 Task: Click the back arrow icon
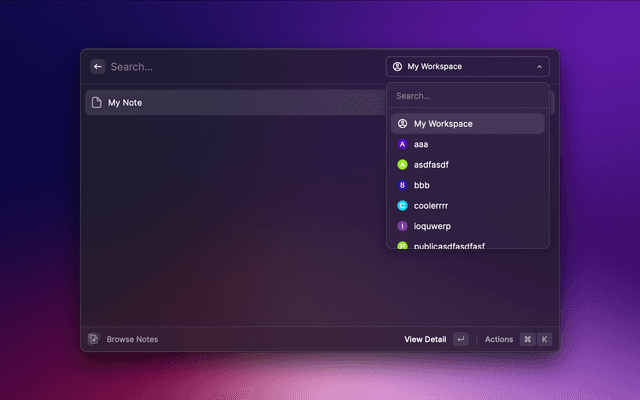tap(98, 67)
